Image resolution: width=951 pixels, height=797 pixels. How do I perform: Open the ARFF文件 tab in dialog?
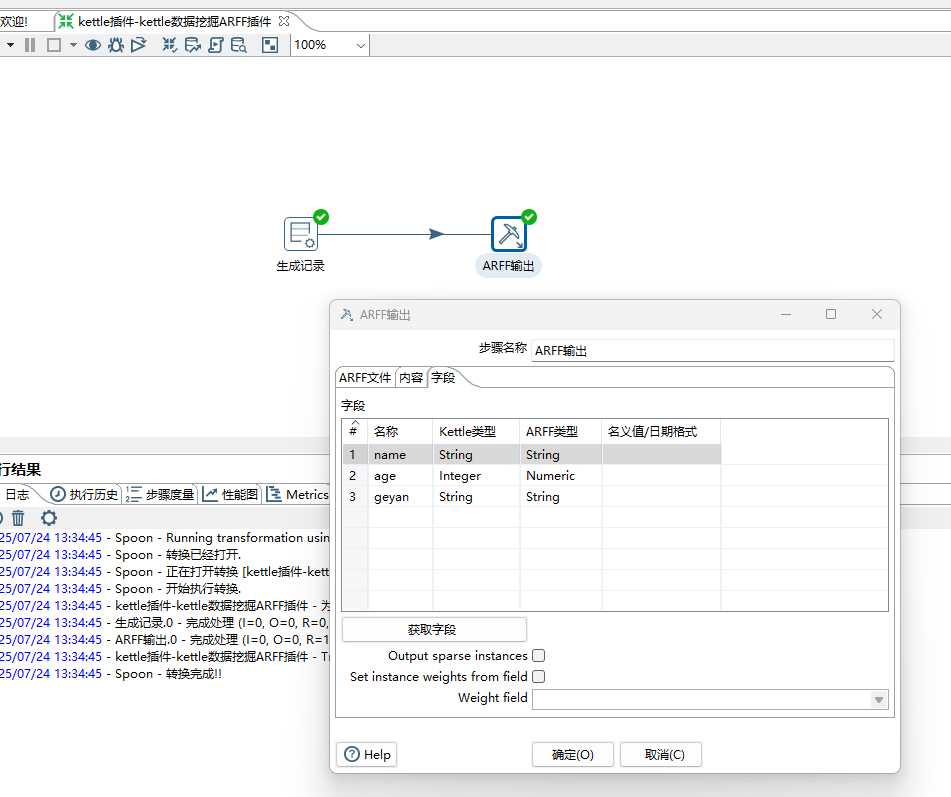pos(365,378)
